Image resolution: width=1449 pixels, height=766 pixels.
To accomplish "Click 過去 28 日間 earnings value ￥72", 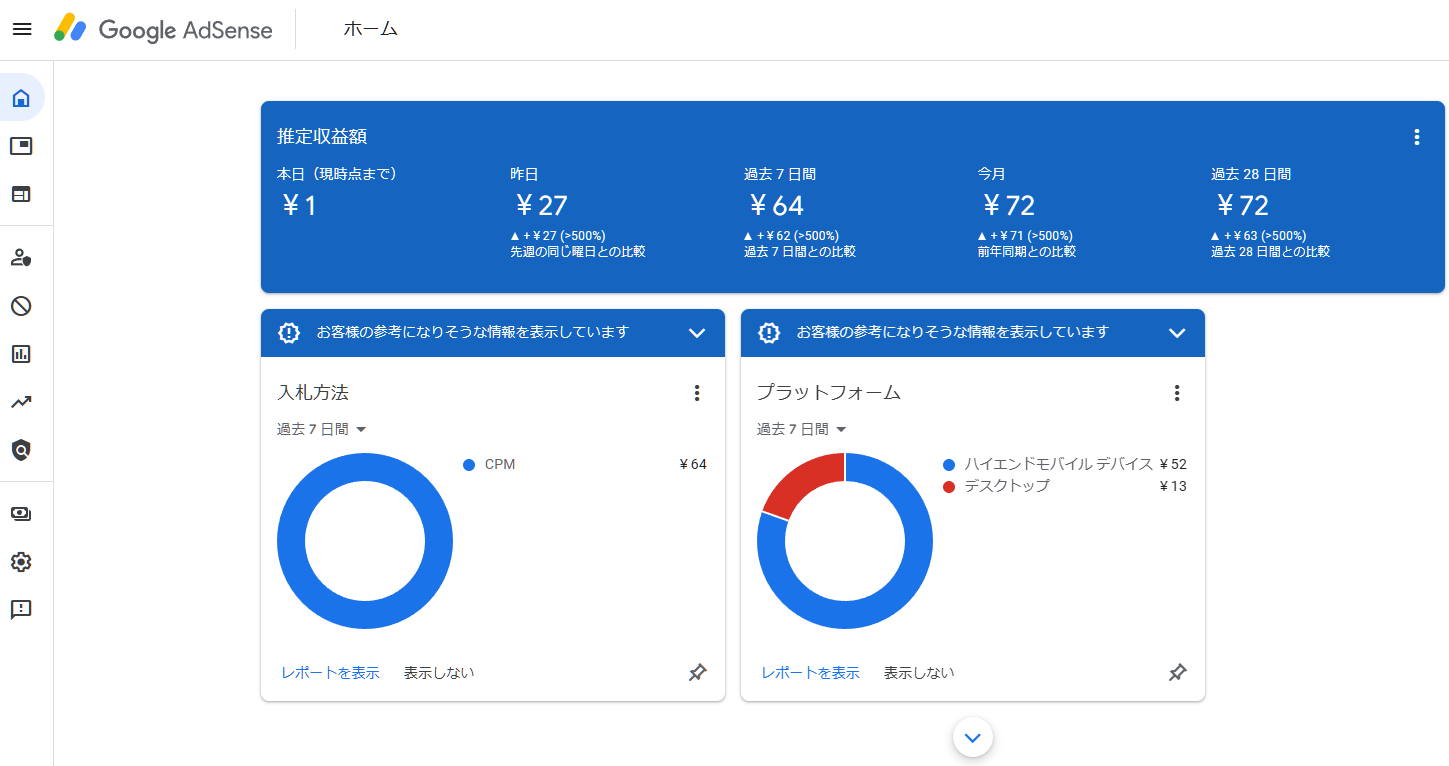I will [x=1242, y=206].
